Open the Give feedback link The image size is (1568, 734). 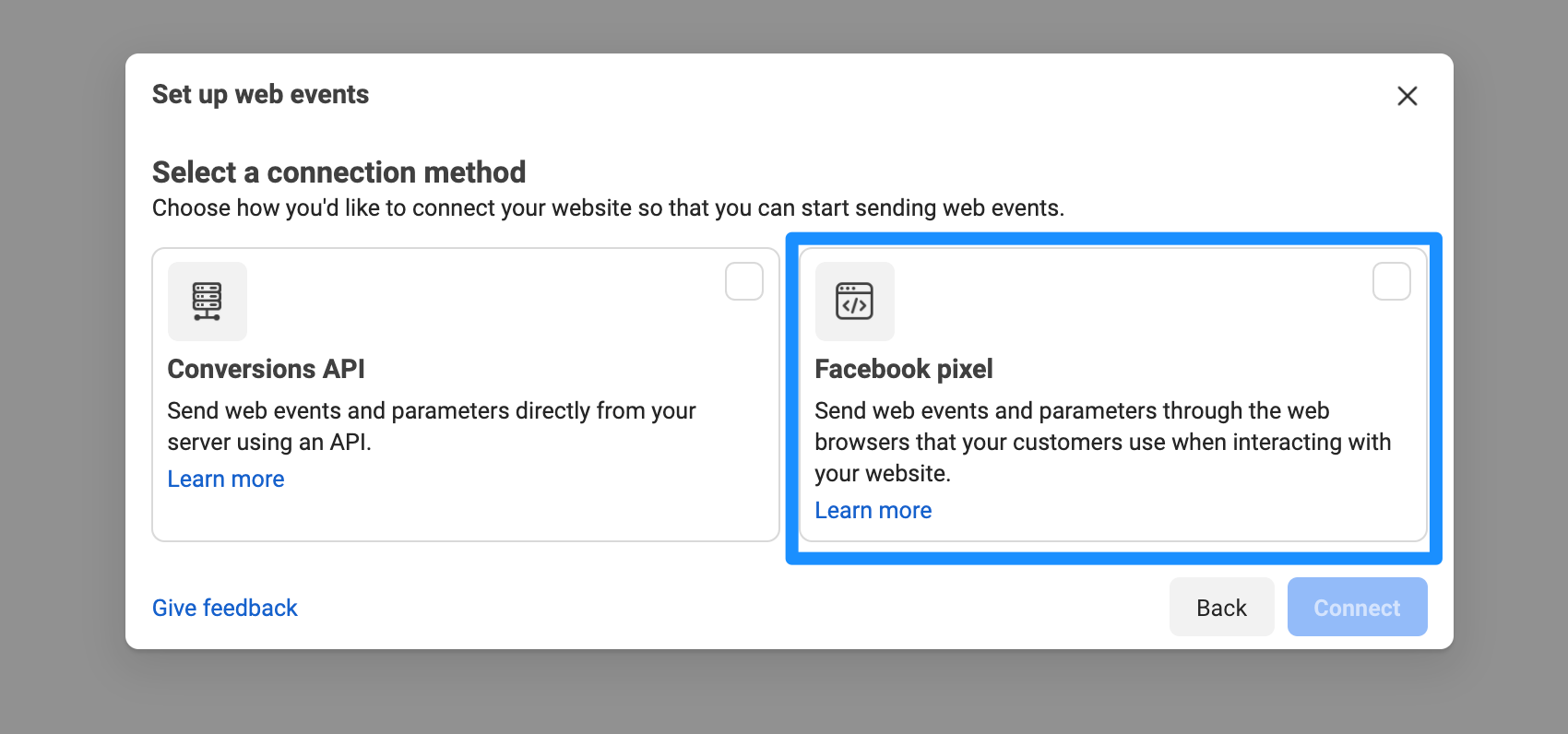pos(225,608)
